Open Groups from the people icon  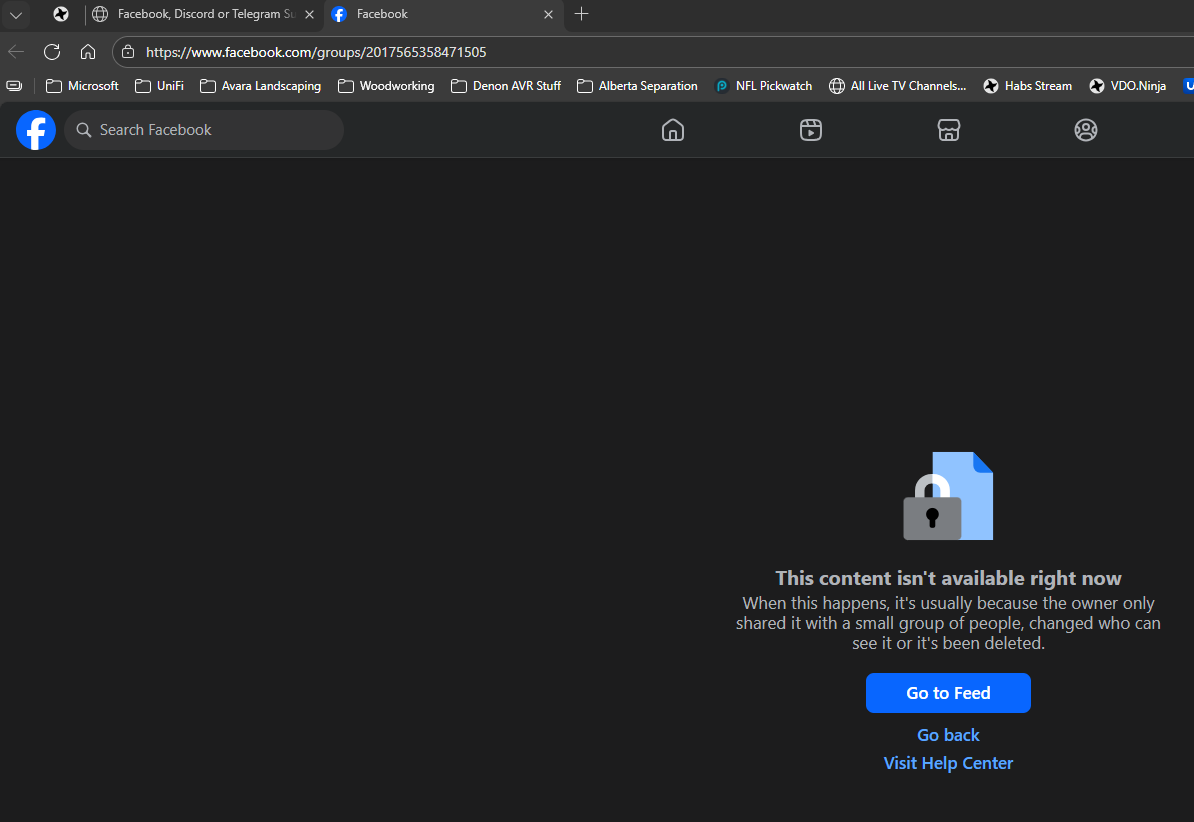click(x=1085, y=130)
